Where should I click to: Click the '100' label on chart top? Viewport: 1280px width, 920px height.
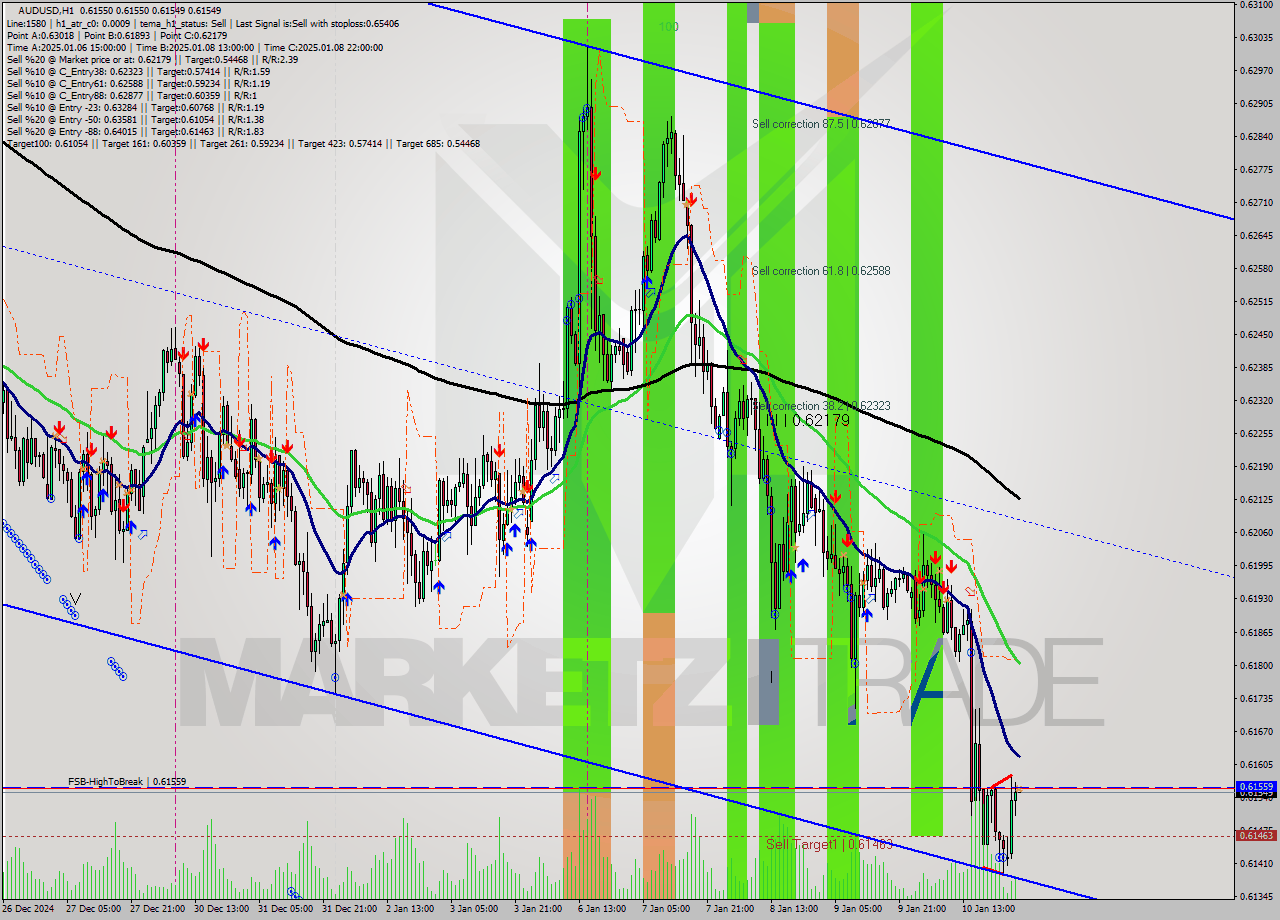[x=669, y=27]
